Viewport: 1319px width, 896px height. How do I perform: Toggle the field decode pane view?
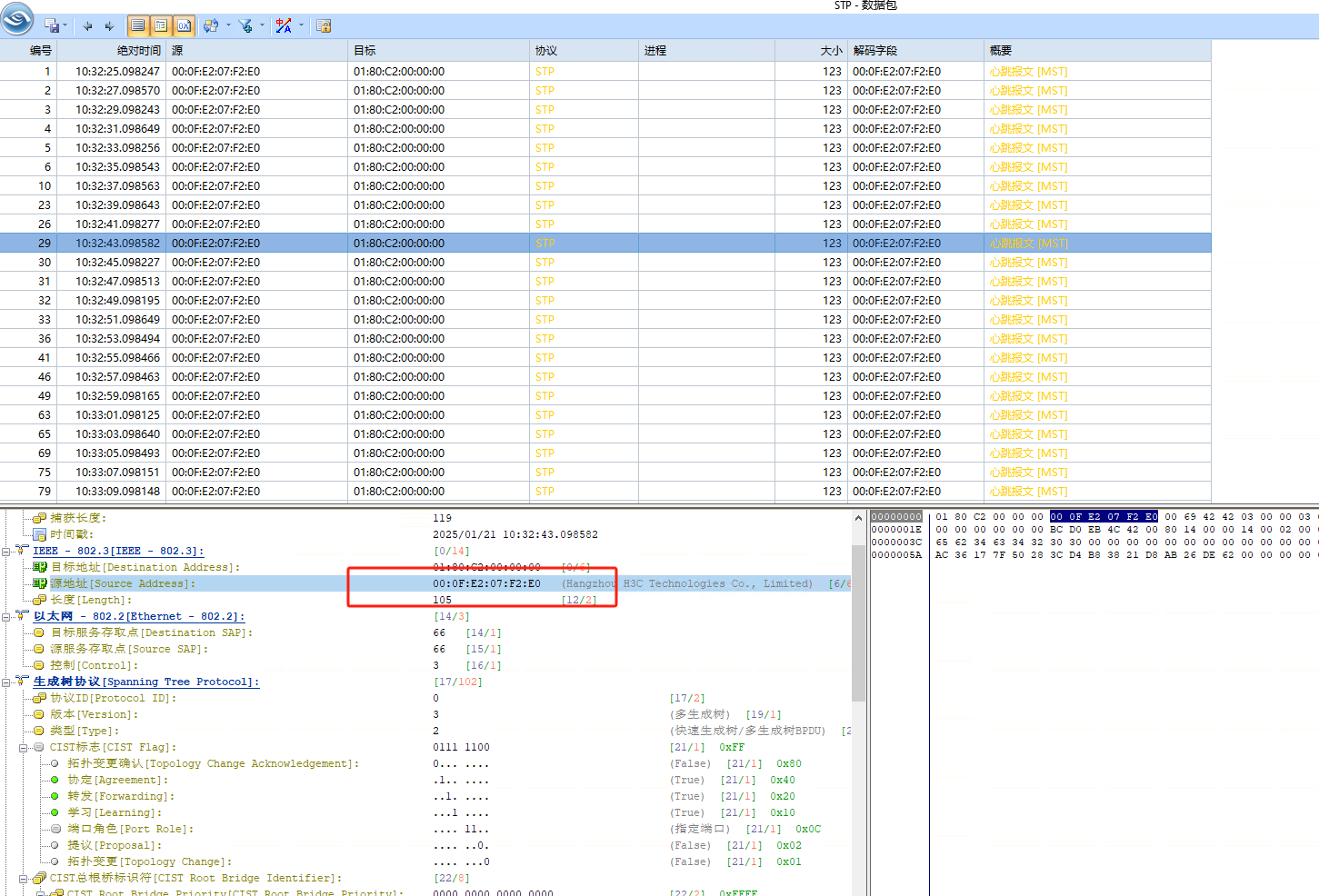point(161,26)
